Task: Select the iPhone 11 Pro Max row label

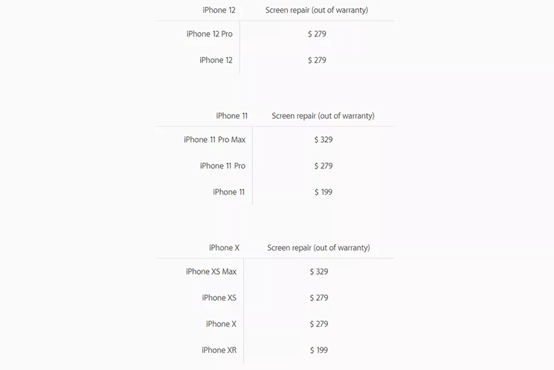Action: point(214,140)
